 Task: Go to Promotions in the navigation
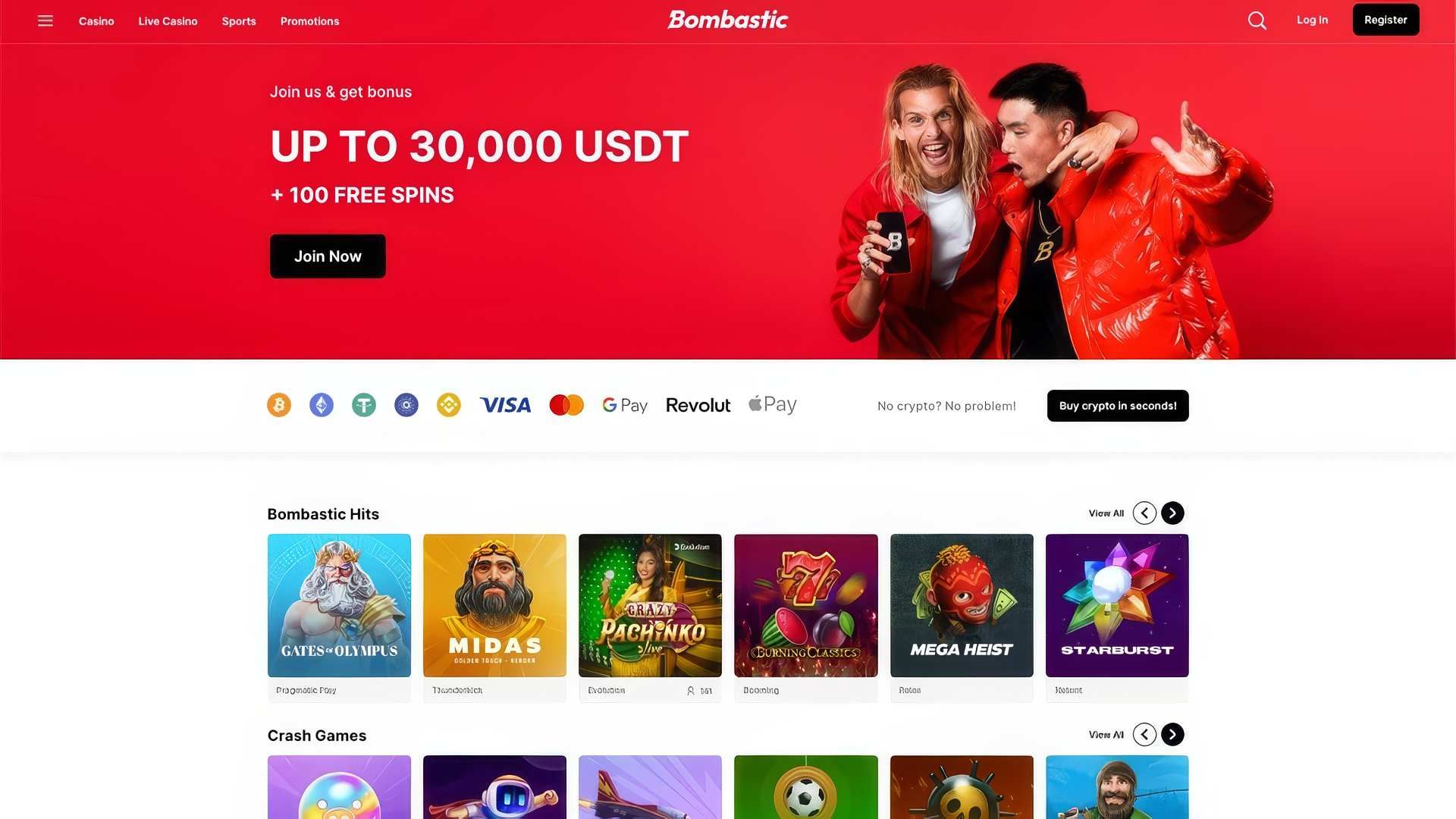click(309, 21)
